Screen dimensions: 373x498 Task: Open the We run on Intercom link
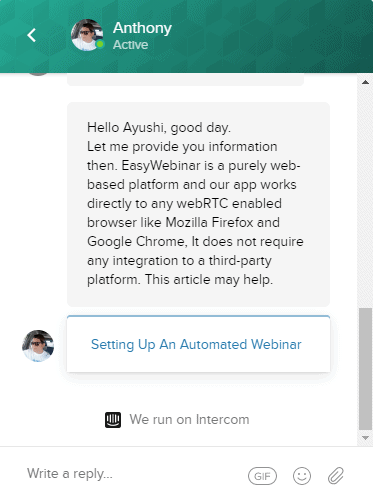point(177,420)
